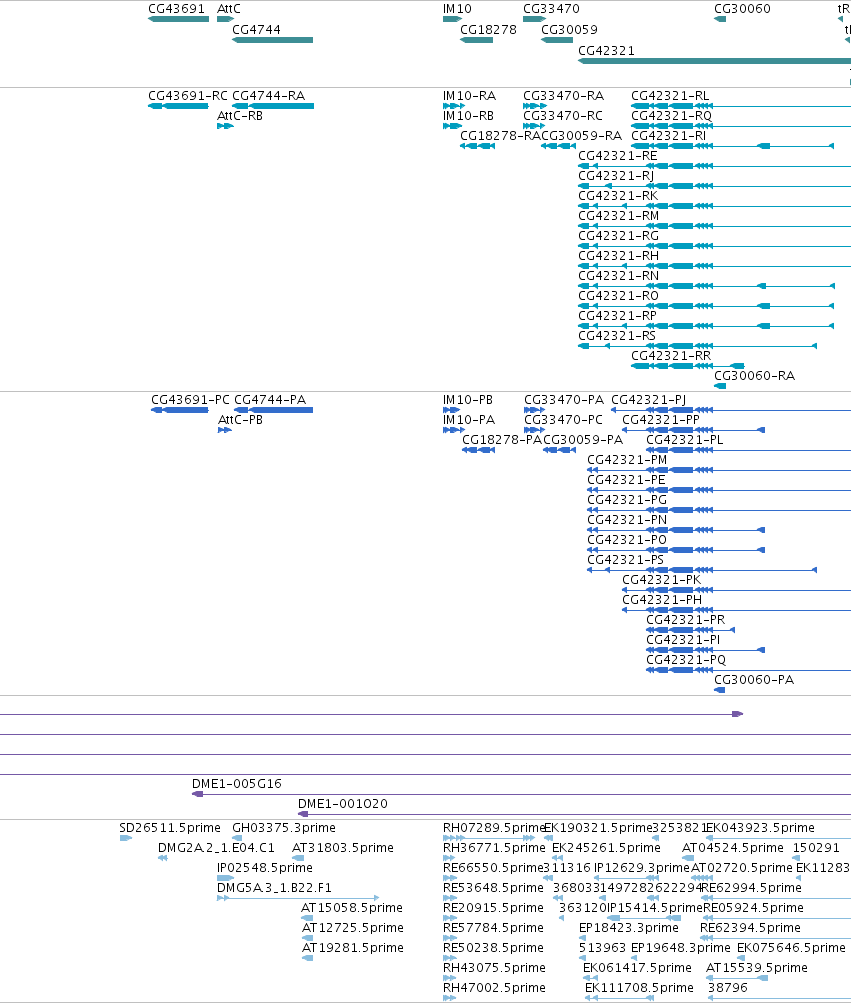851x1003 pixels.
Task: Select the CG42321-PL protein label
Action: pyautogui.click(x=685, y=440)
